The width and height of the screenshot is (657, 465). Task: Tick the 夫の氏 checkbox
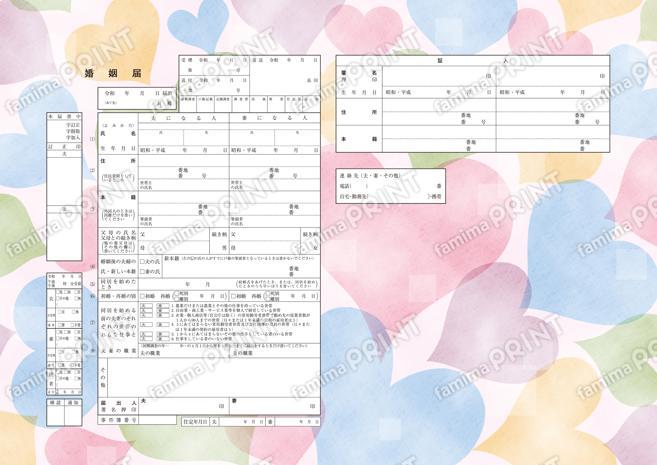pyautogui.click(x=142, y=261)
